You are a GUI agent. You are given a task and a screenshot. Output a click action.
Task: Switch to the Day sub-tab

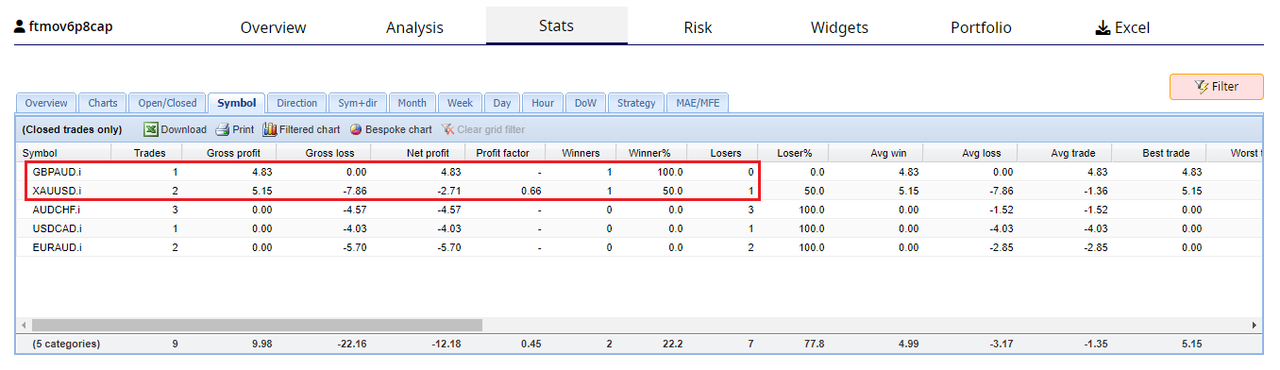coord(502,103)
